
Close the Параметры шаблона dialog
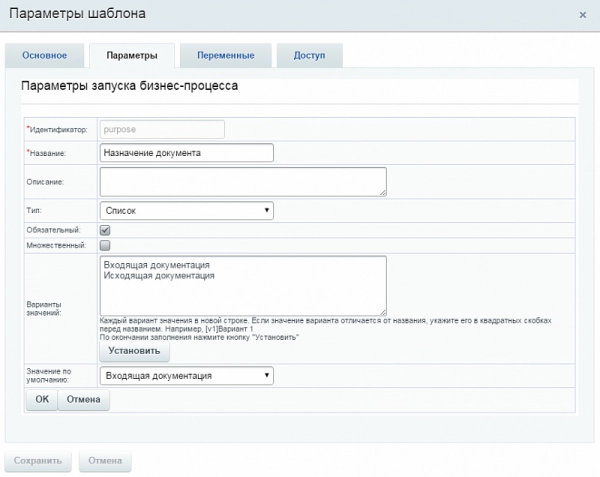[582, 14]
